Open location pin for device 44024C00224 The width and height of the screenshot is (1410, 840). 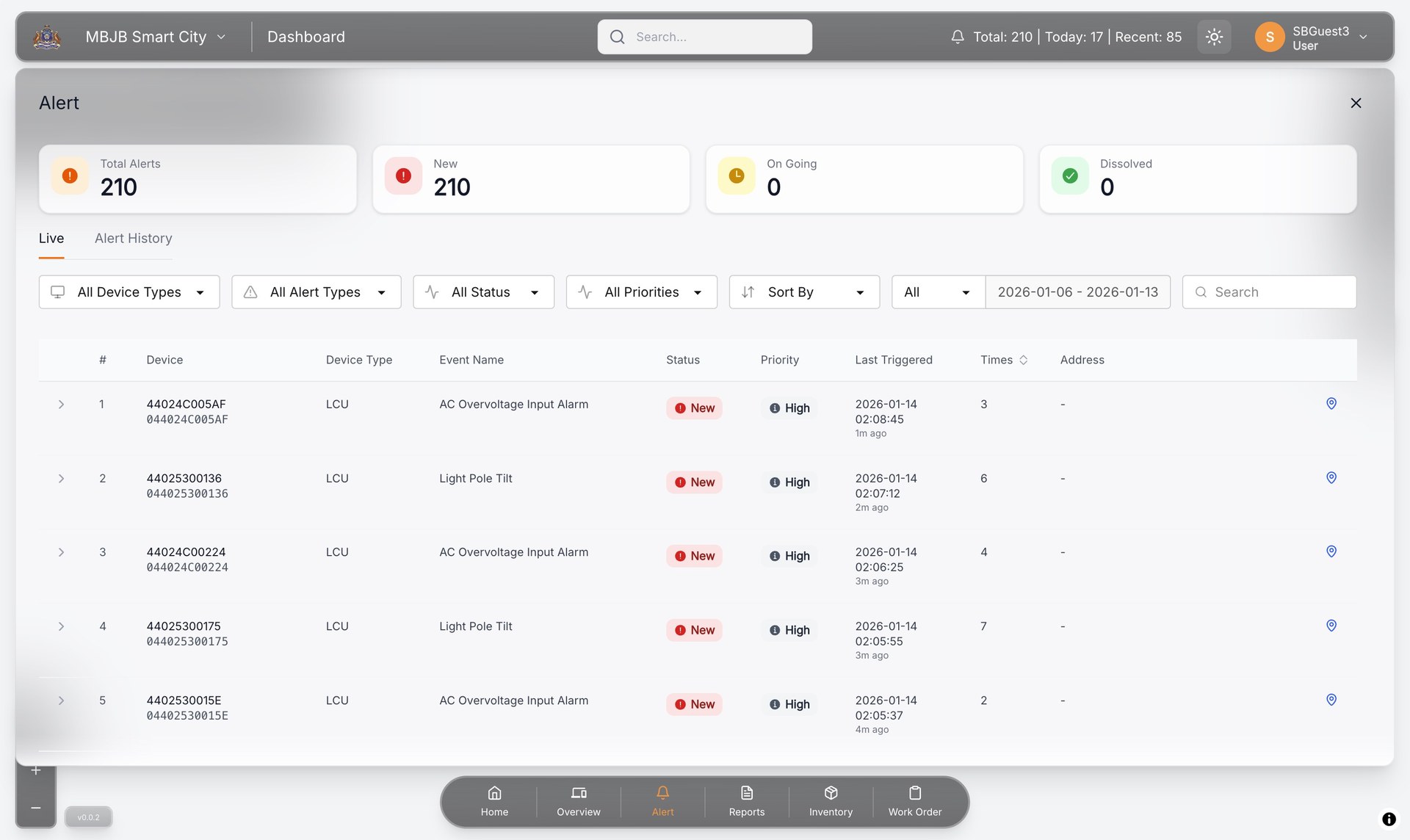coord(1331,551)
